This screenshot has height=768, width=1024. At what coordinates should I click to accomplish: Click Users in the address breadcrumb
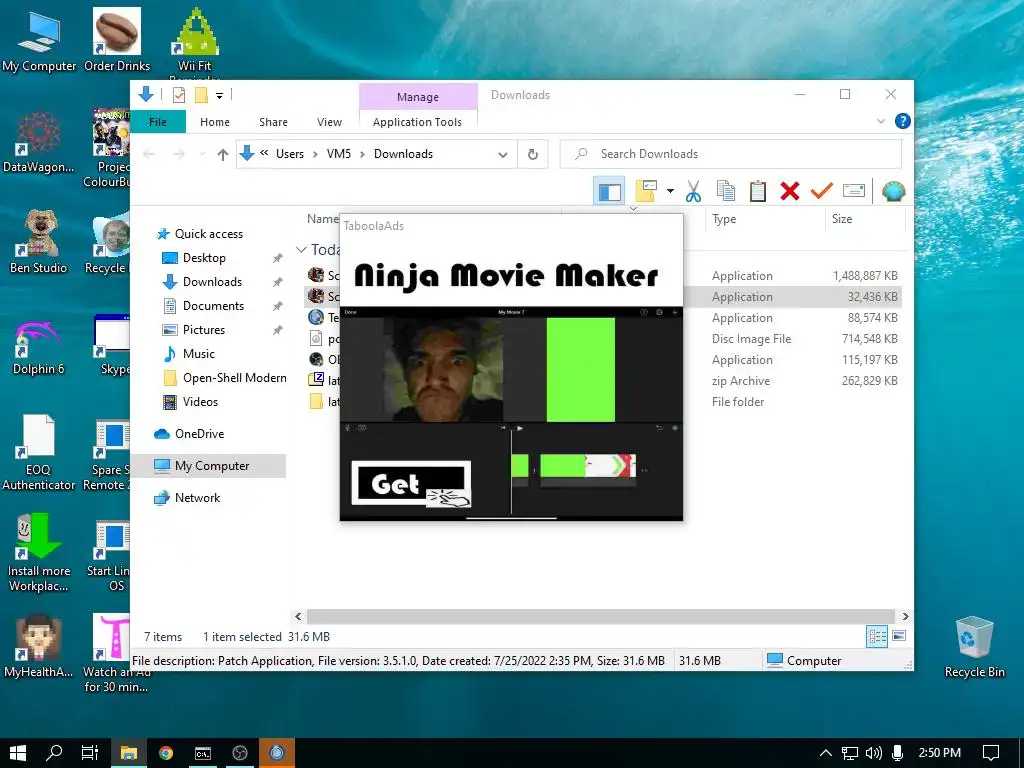[x=290, y=154]
